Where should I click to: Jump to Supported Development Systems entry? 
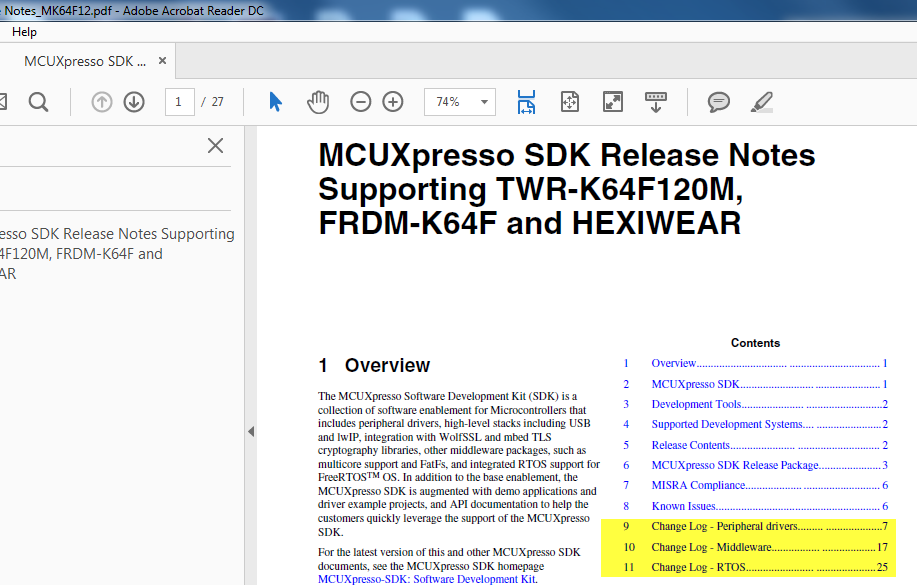tap(756, 424)
